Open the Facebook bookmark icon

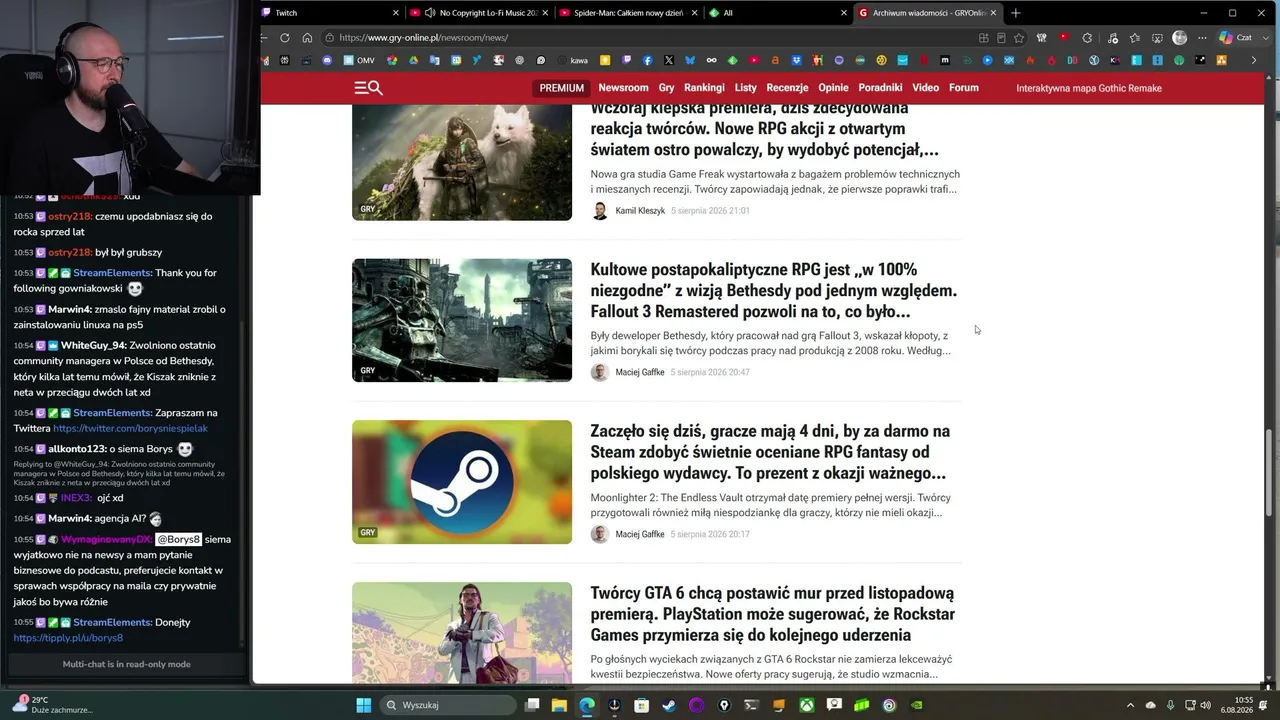[649, 61]
